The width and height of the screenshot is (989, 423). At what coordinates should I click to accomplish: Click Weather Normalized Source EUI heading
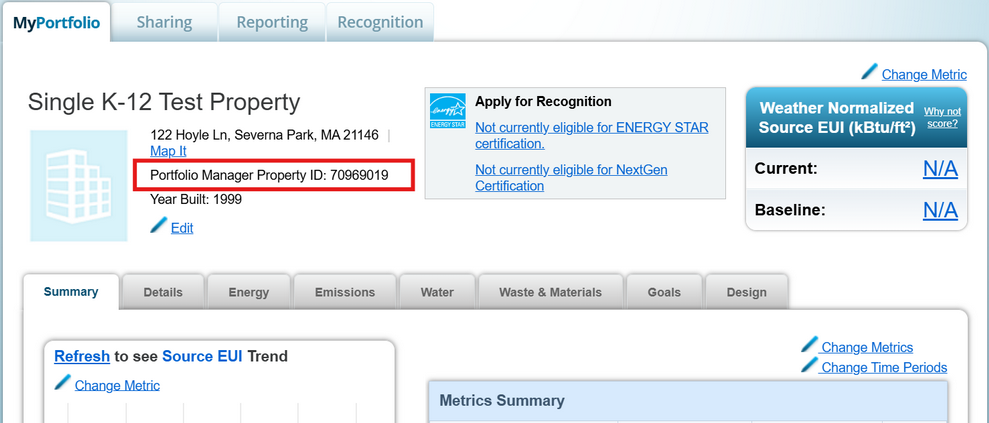[837, 117]
